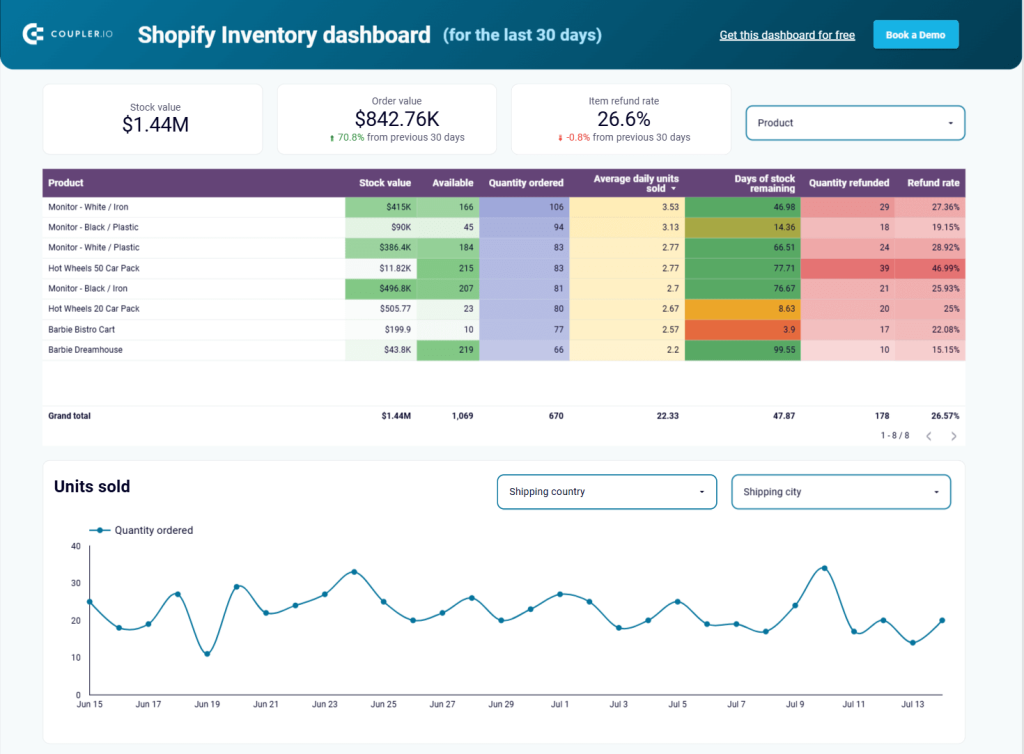Click quantity refunded value 39
This screenshot has width=1024, height=754.
848,268
